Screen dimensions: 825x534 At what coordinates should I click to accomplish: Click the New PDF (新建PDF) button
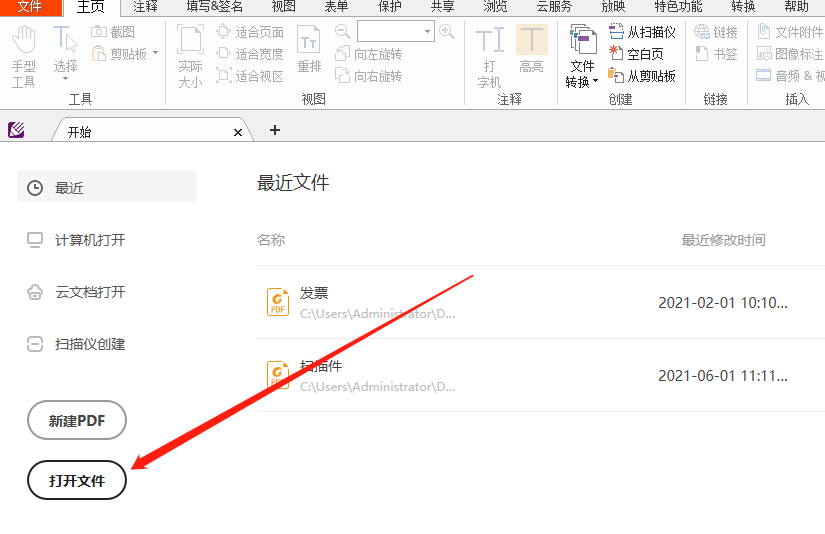77,420
